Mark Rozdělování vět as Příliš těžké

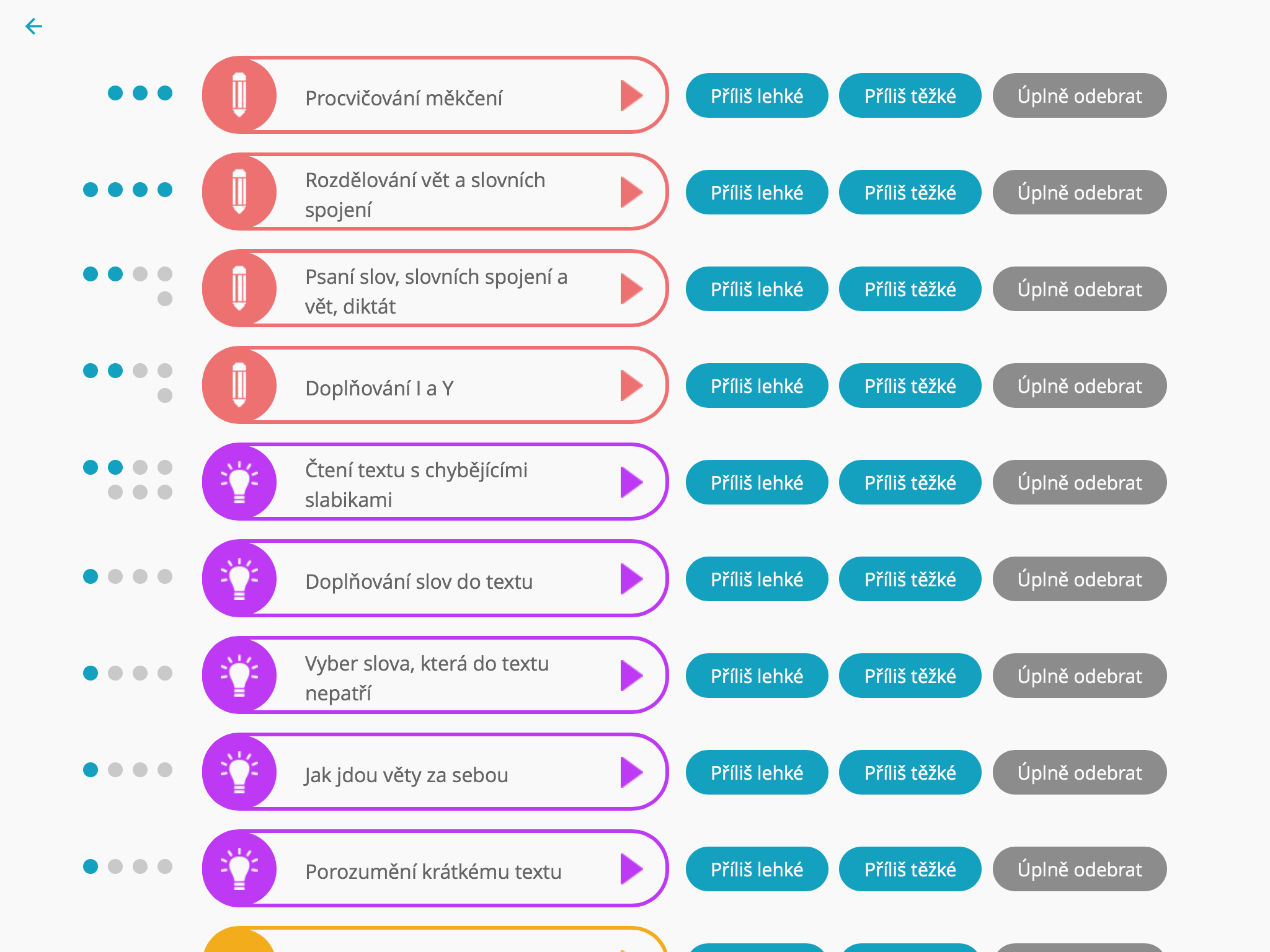910,192
